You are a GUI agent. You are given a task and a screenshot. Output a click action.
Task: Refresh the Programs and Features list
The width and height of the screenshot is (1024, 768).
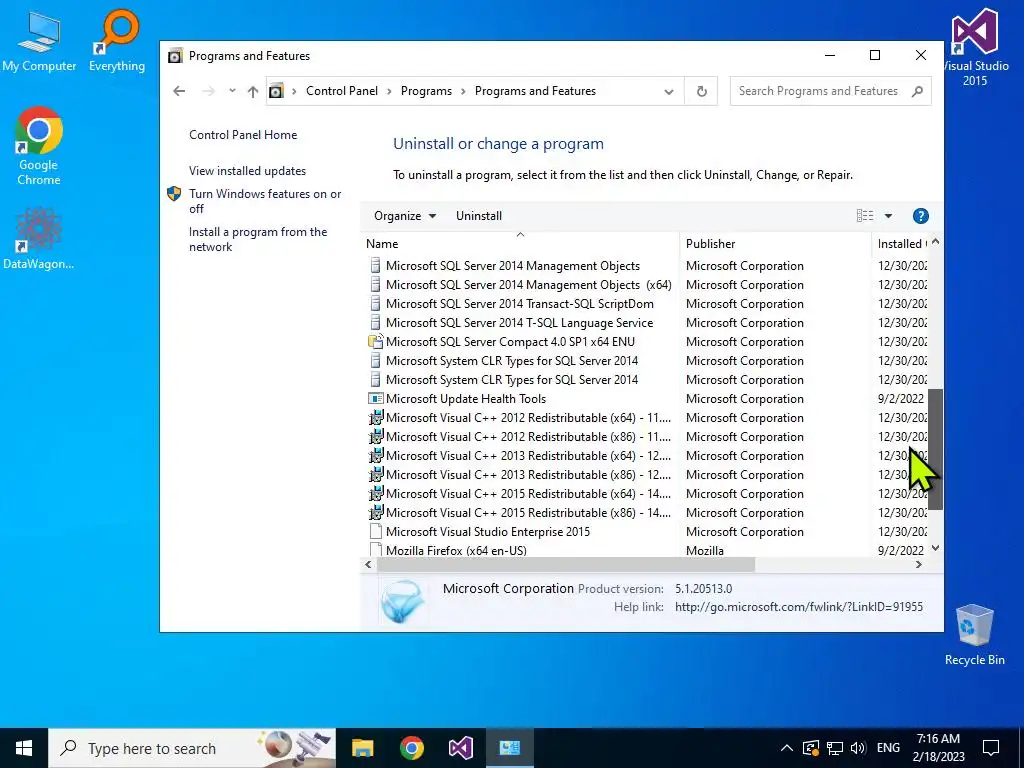click(x=701, y=91)
